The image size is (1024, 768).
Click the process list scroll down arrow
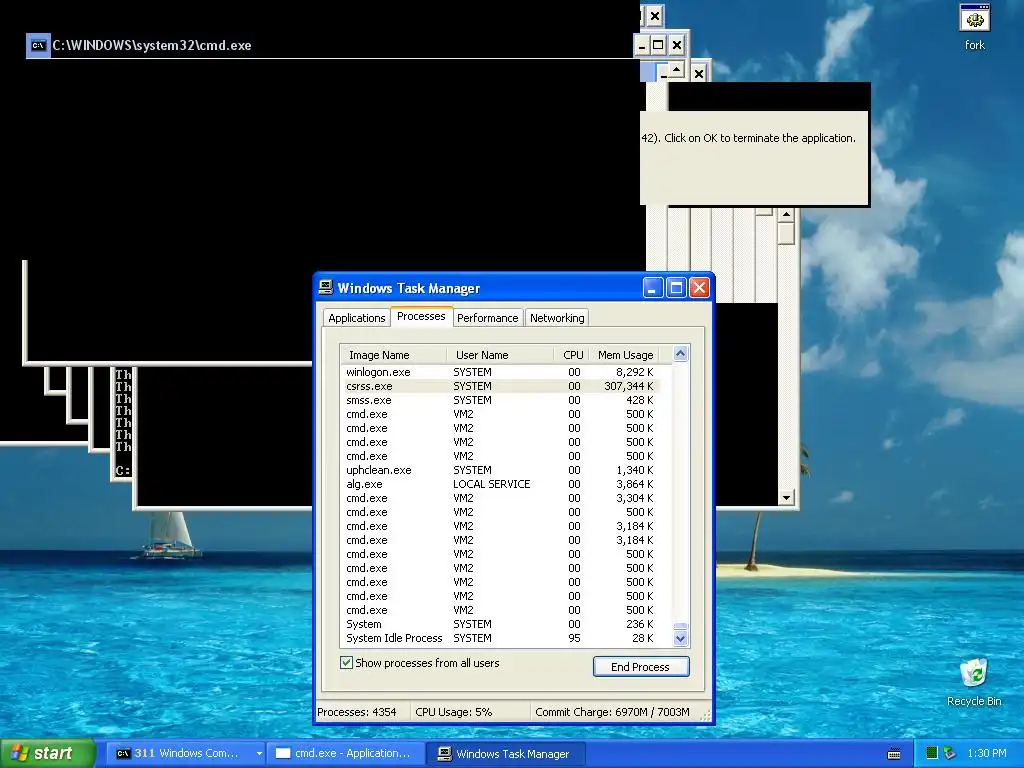[680, 638]
